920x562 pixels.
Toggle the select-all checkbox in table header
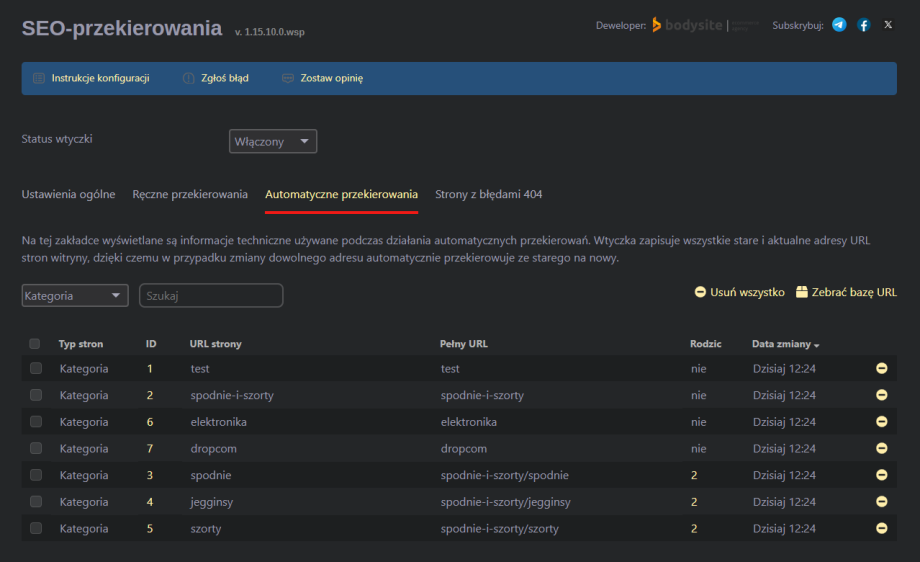coord(35,344)
